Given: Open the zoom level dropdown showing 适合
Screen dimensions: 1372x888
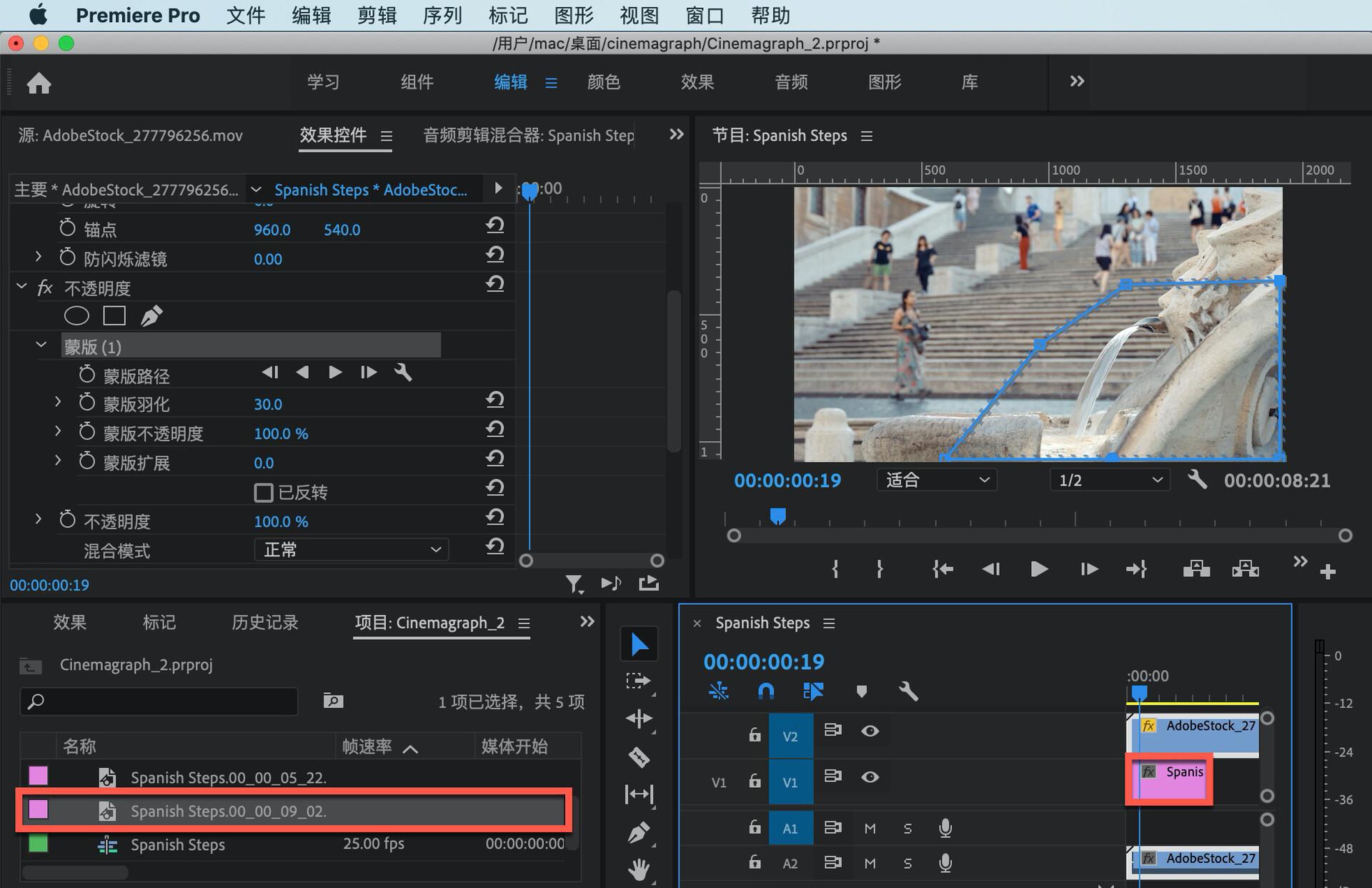Looking at the screenshot, I should (937, 480).
